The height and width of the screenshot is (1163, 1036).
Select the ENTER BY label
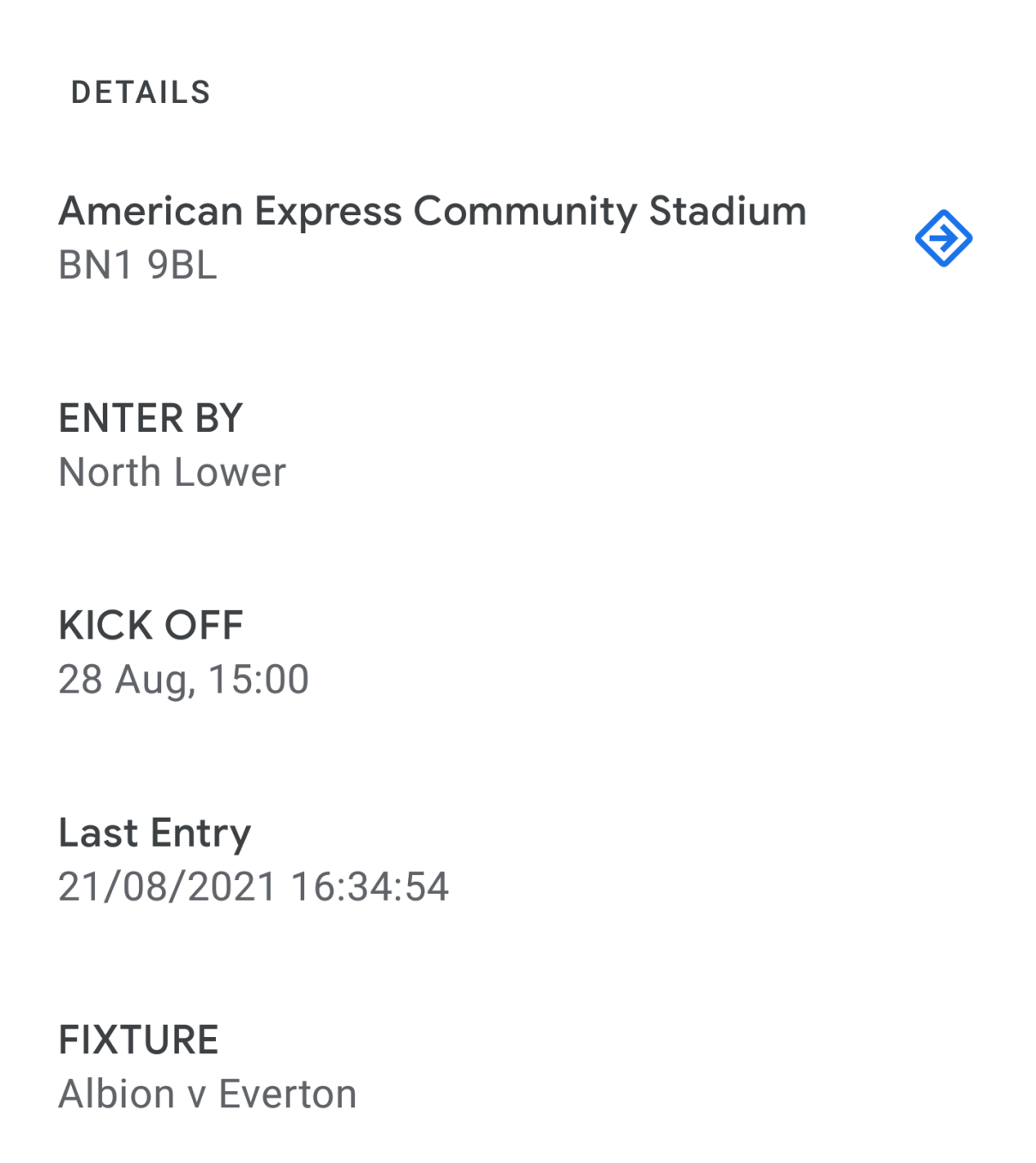(x=151, y=419)
